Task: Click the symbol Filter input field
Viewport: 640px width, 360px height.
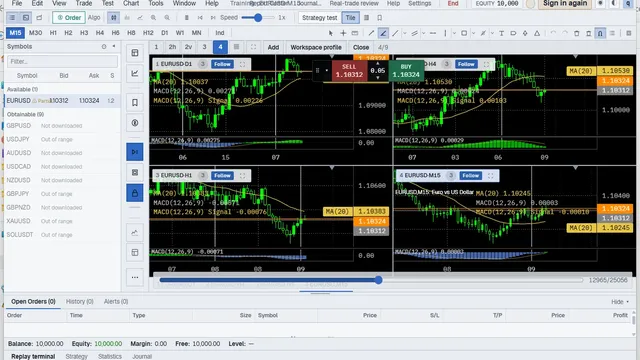Action: point(62,62)
